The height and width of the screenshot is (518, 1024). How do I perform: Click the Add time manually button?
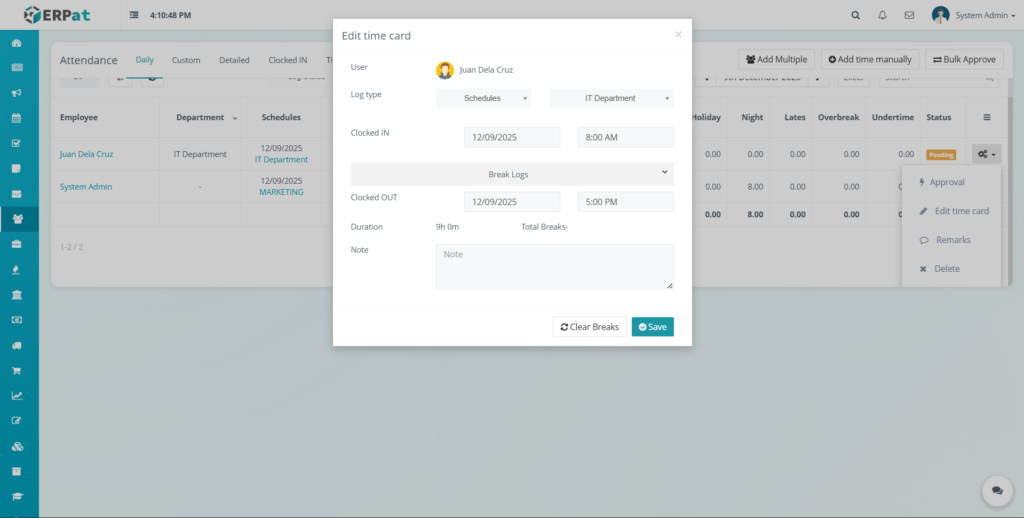(x=870, y=59)
